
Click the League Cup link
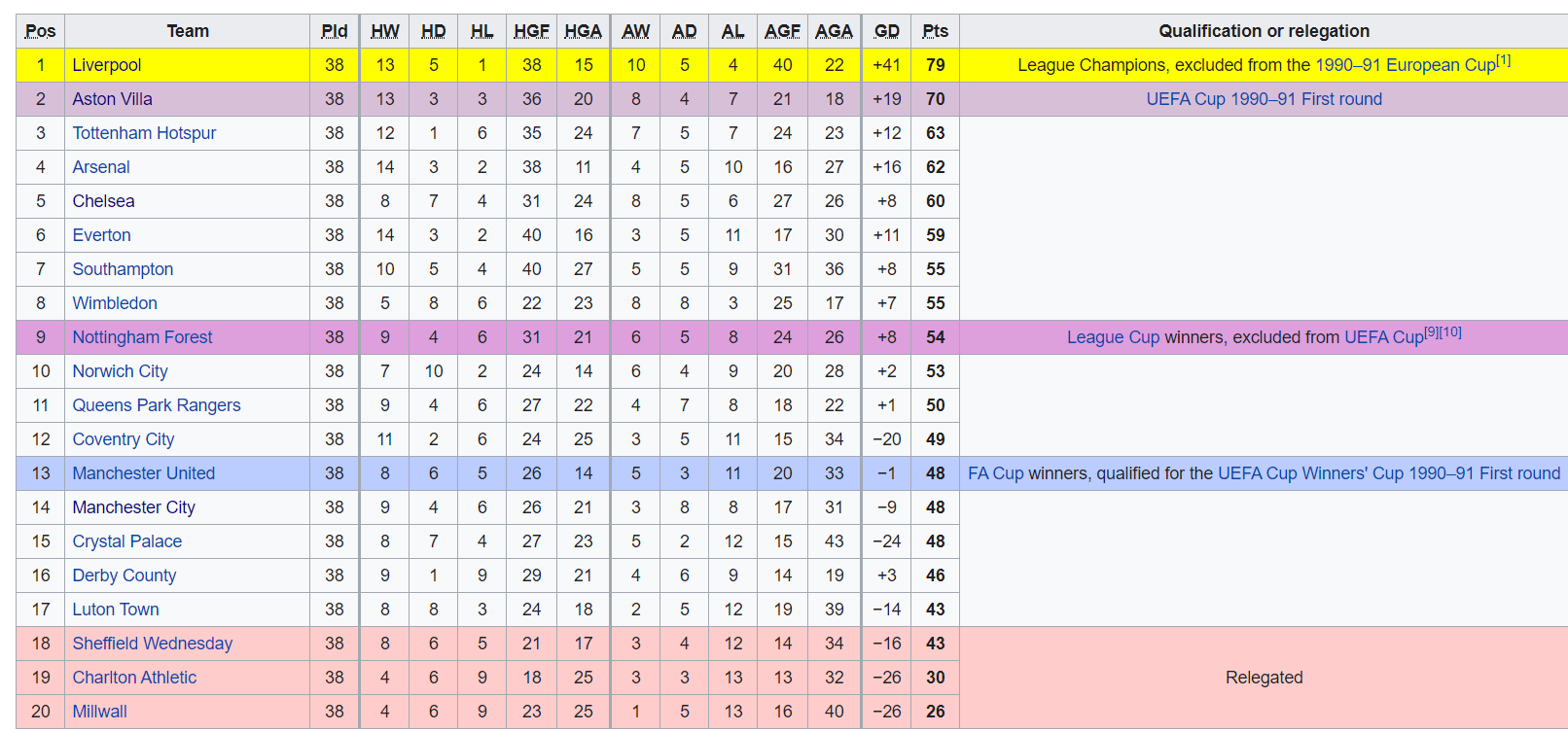[1113, 337]
